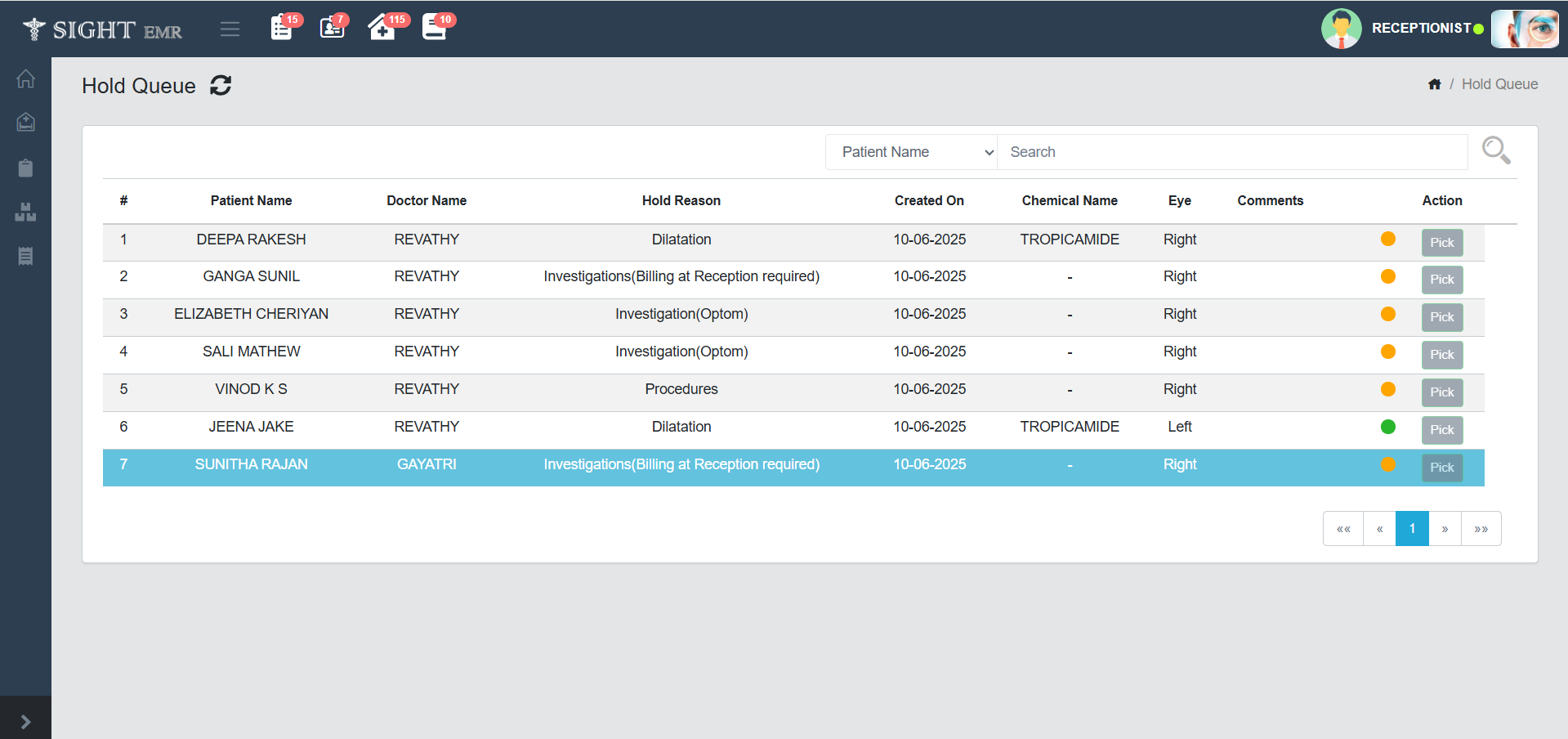Toggle the hamburger menu in top bar
The height and width of the screenshot is (739, 1568).
(x=230, y=29)
